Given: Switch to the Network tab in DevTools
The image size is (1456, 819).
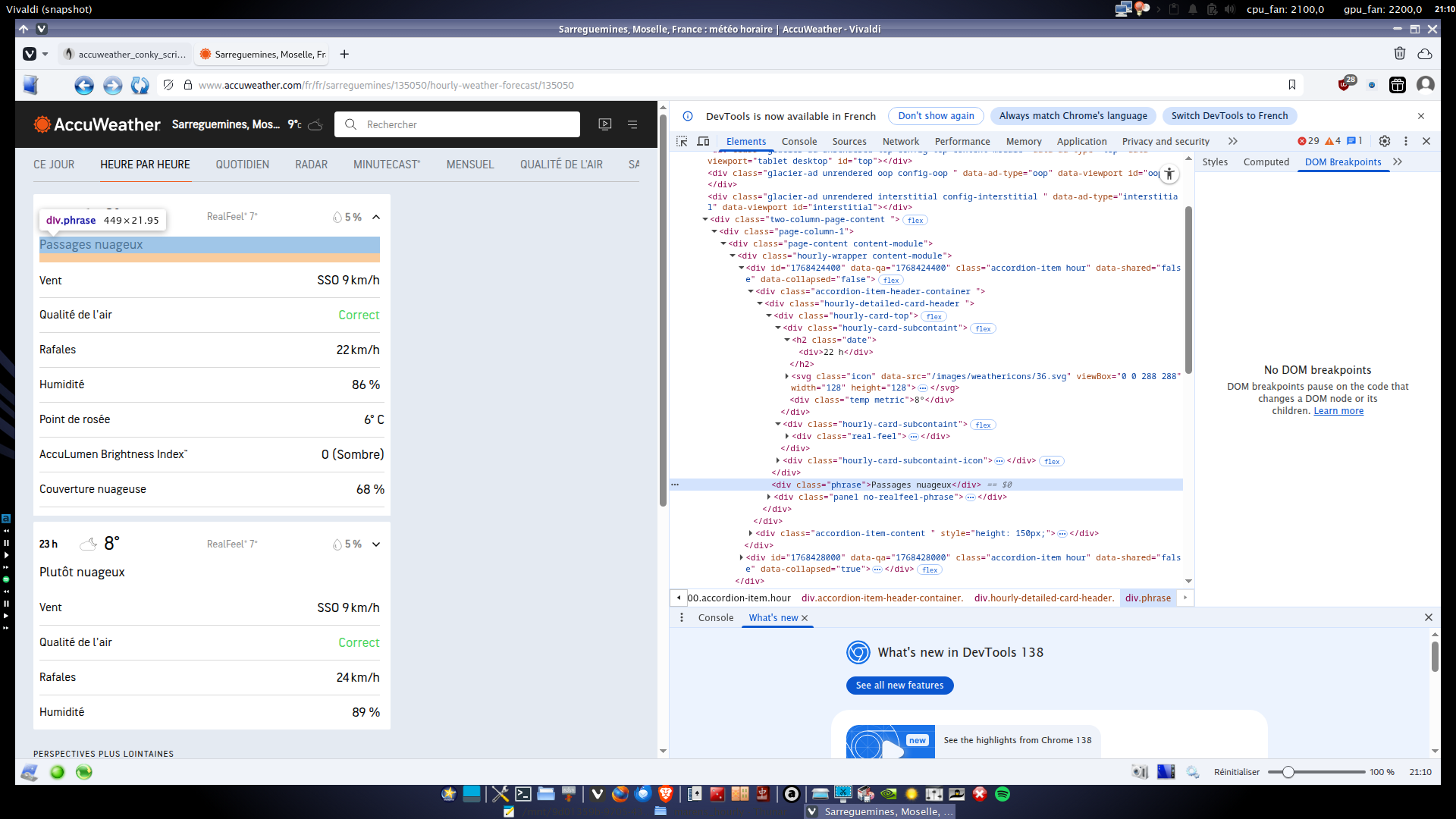Looking at the screenshot, I should point(900,142).
